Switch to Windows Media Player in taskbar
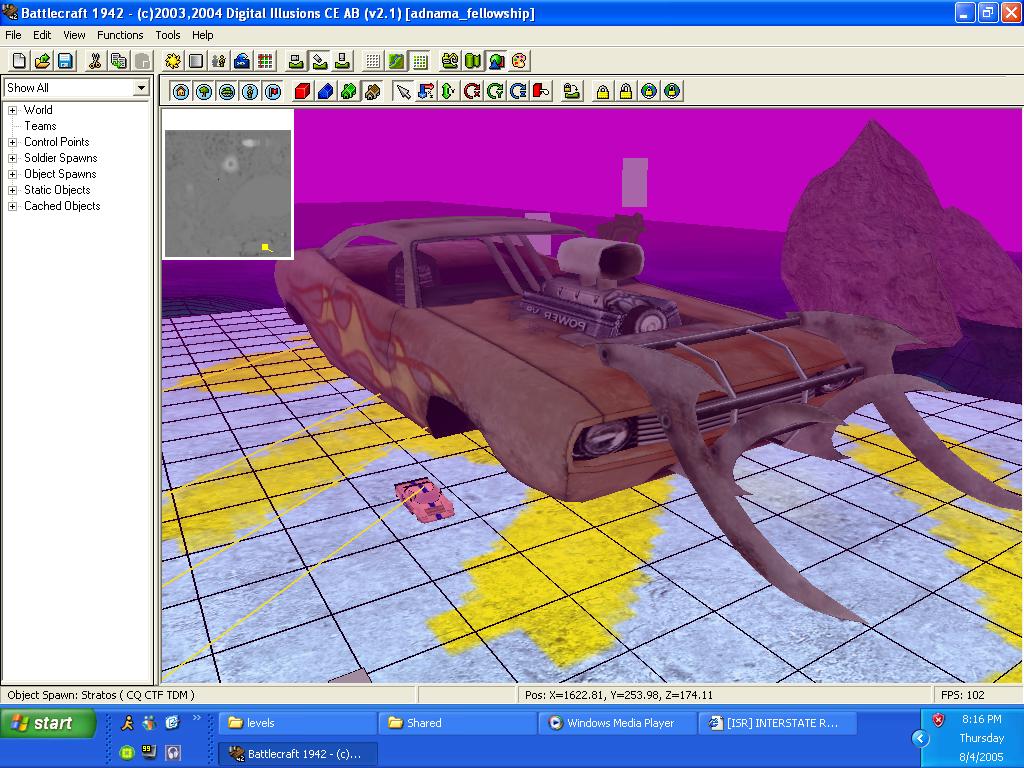The height and width of the screenshot is (768, 1024). [617, 723]
